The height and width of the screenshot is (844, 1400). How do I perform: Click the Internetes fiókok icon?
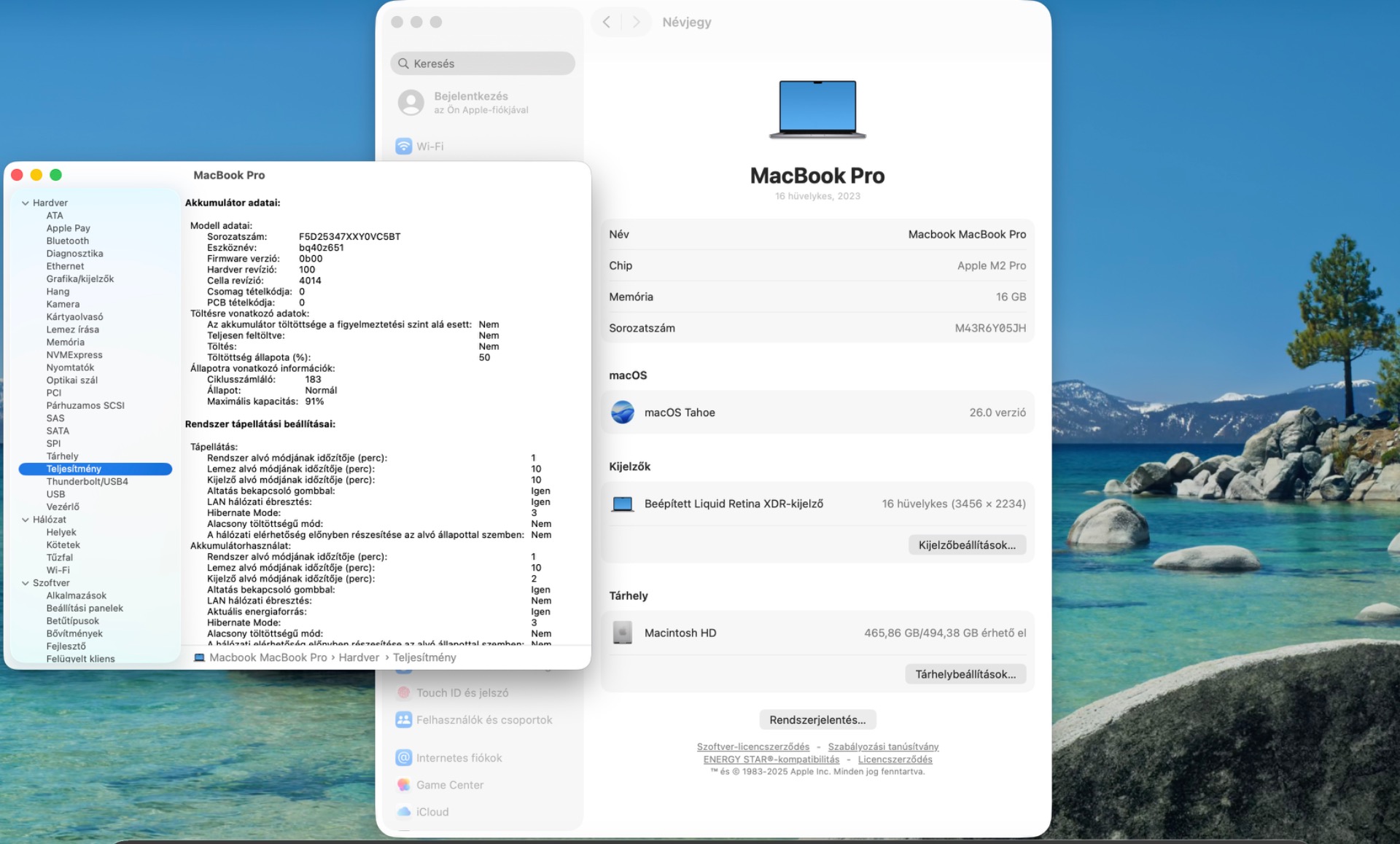(x=403, y=758)
